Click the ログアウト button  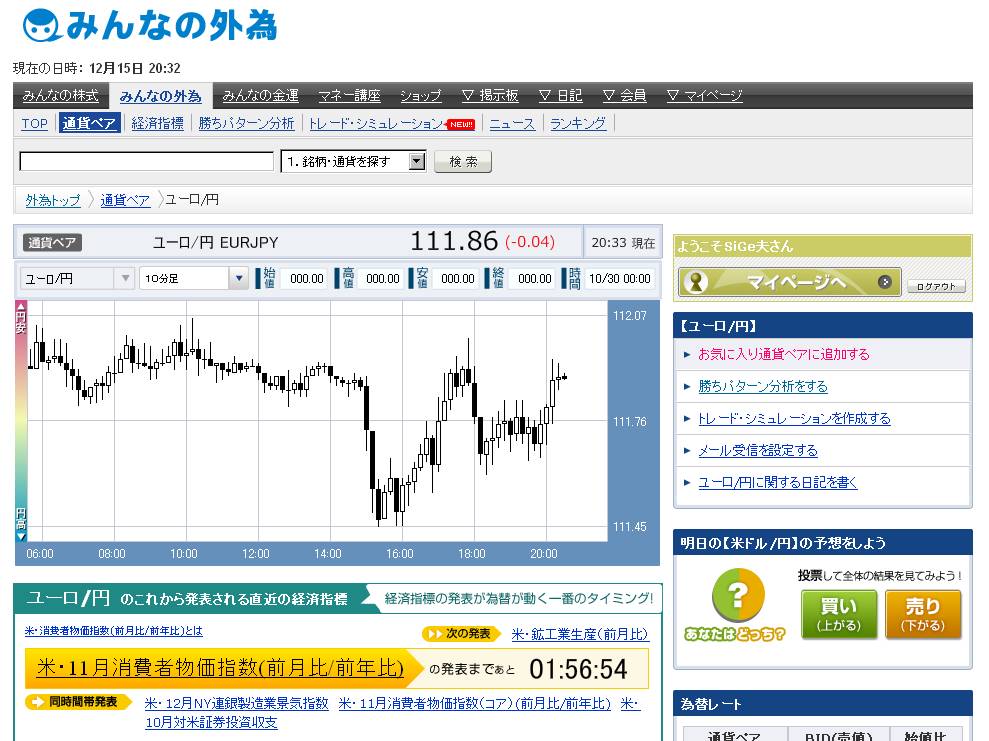[936, 286]
